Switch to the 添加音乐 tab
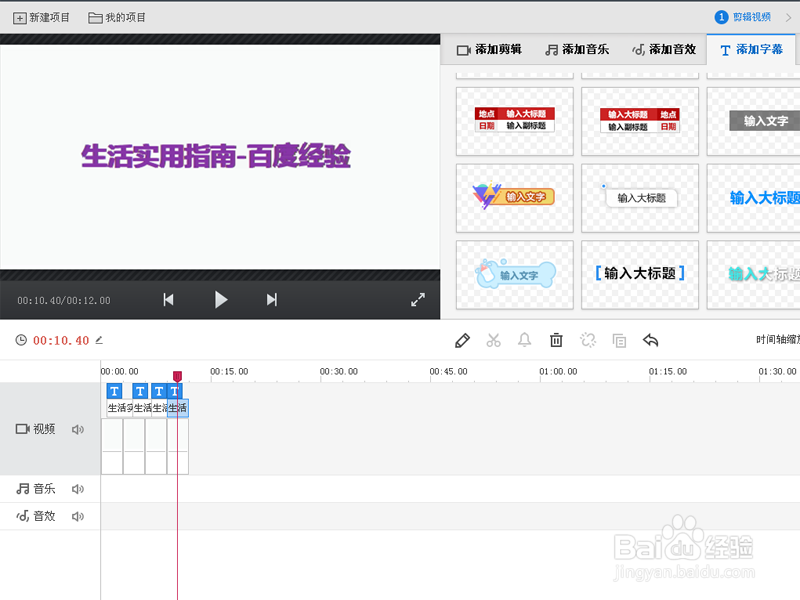The image size is (800, 600). (577, 49)
